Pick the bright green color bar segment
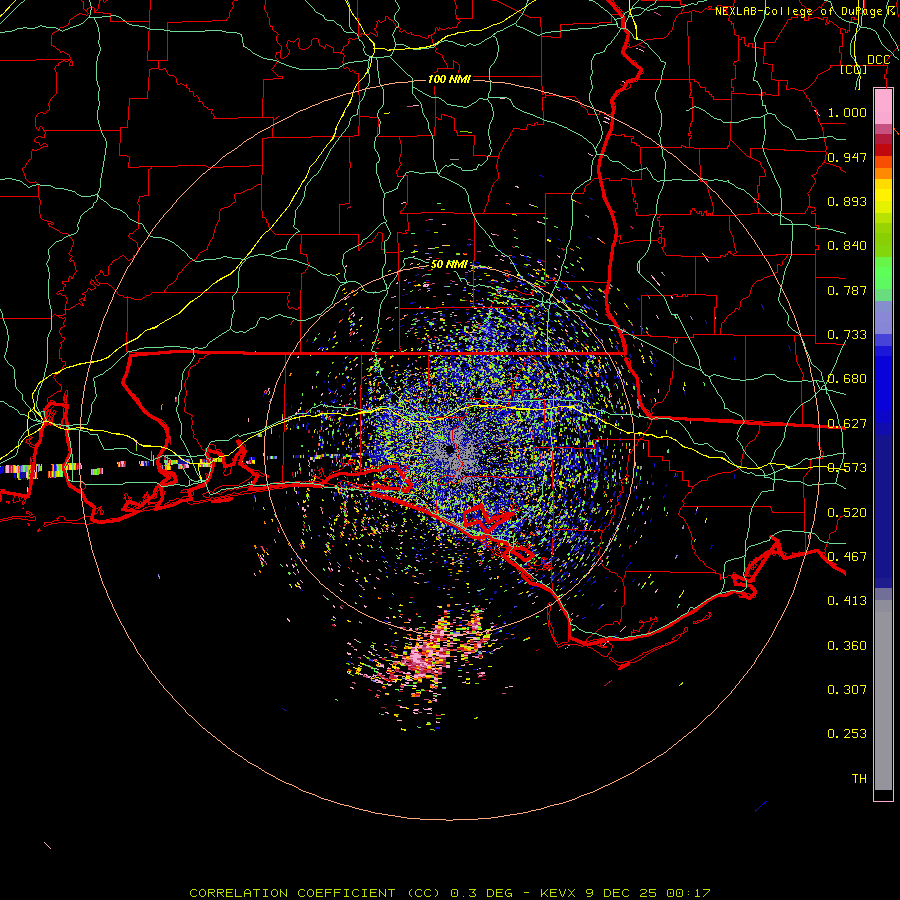Viewport: 900px width, 900px height. pos(883,273)
